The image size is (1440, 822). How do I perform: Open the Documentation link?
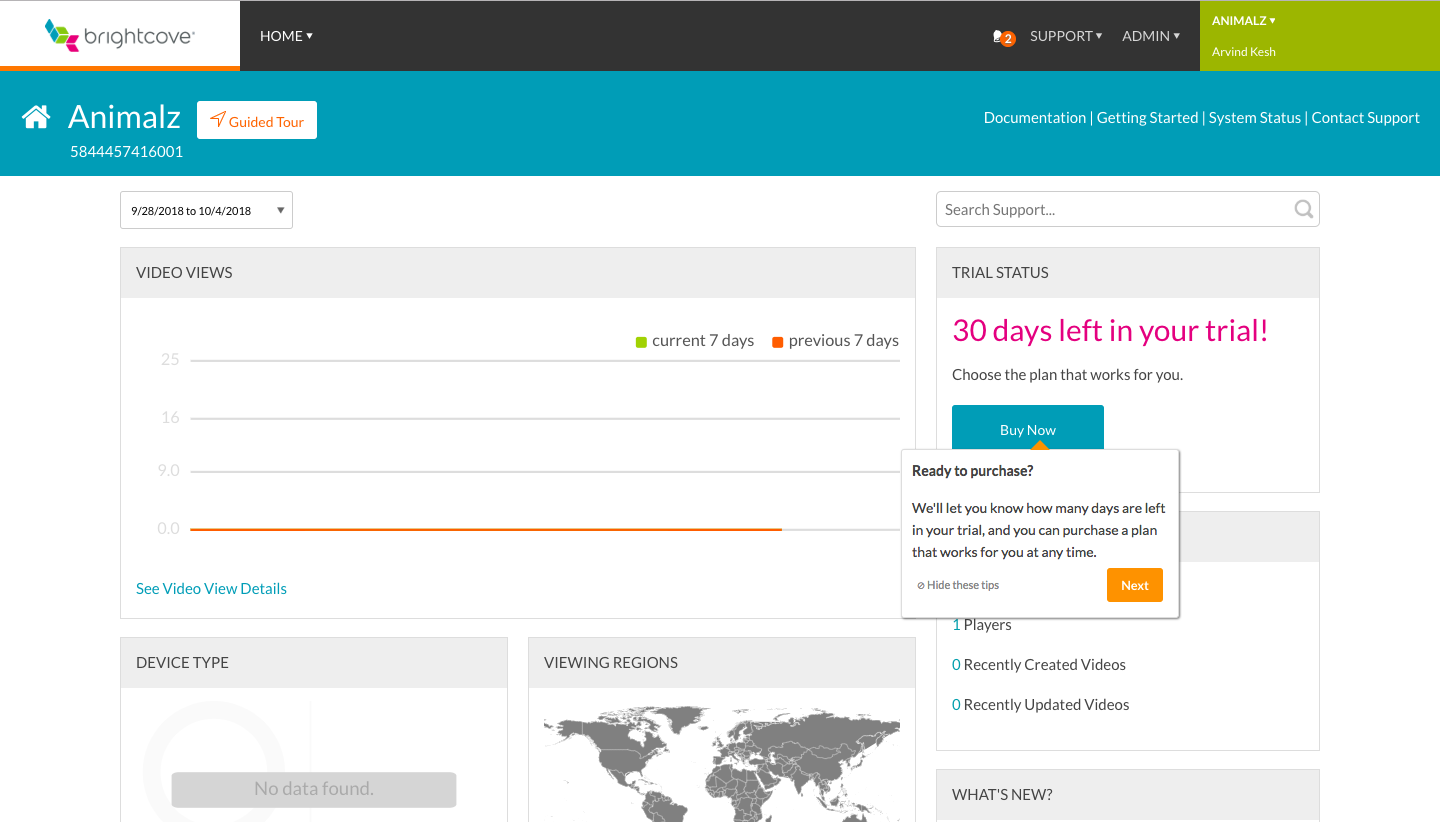click(x=1035, y=117)
